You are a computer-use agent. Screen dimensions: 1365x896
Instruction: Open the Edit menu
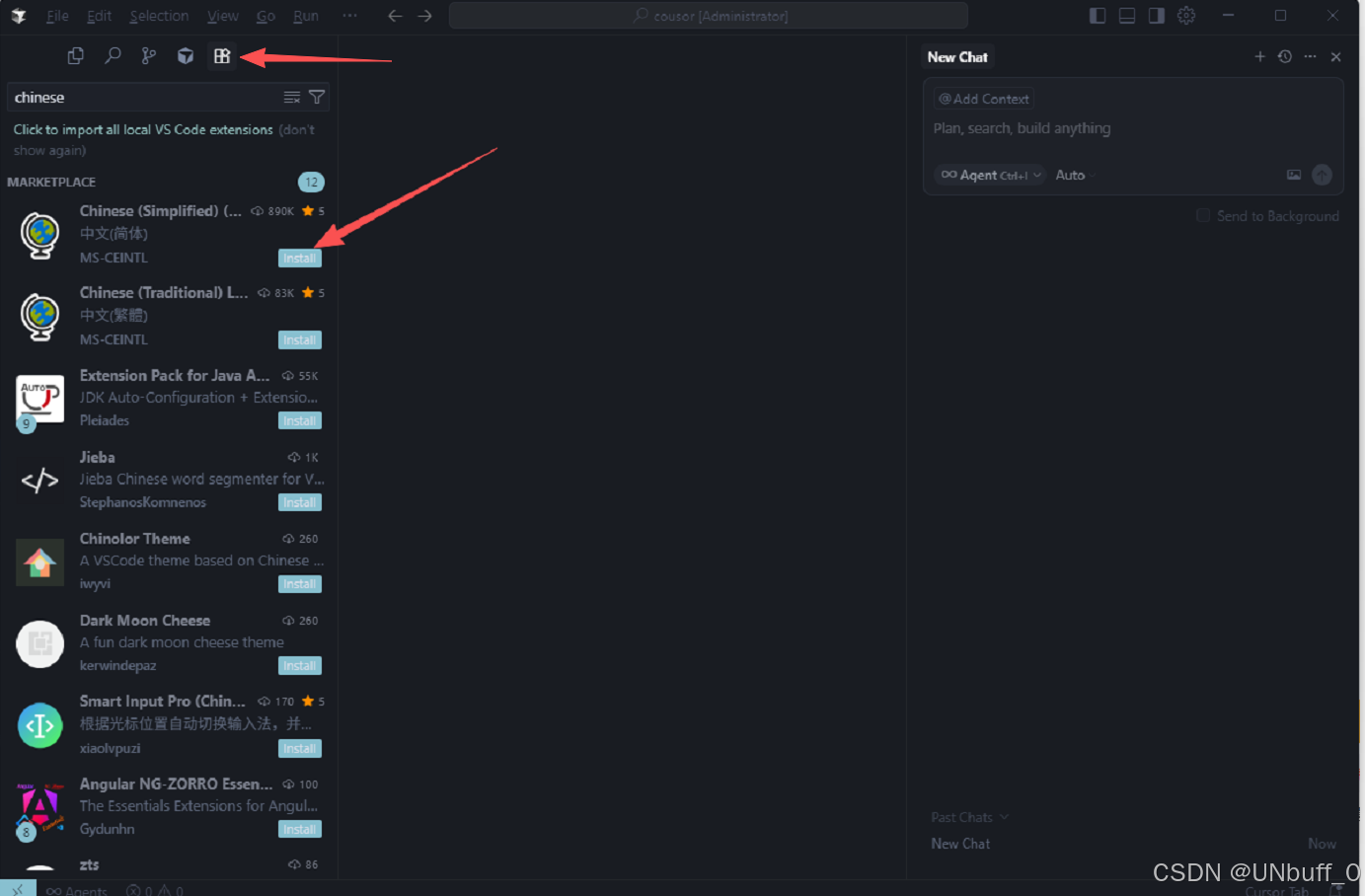click(99, 16)
